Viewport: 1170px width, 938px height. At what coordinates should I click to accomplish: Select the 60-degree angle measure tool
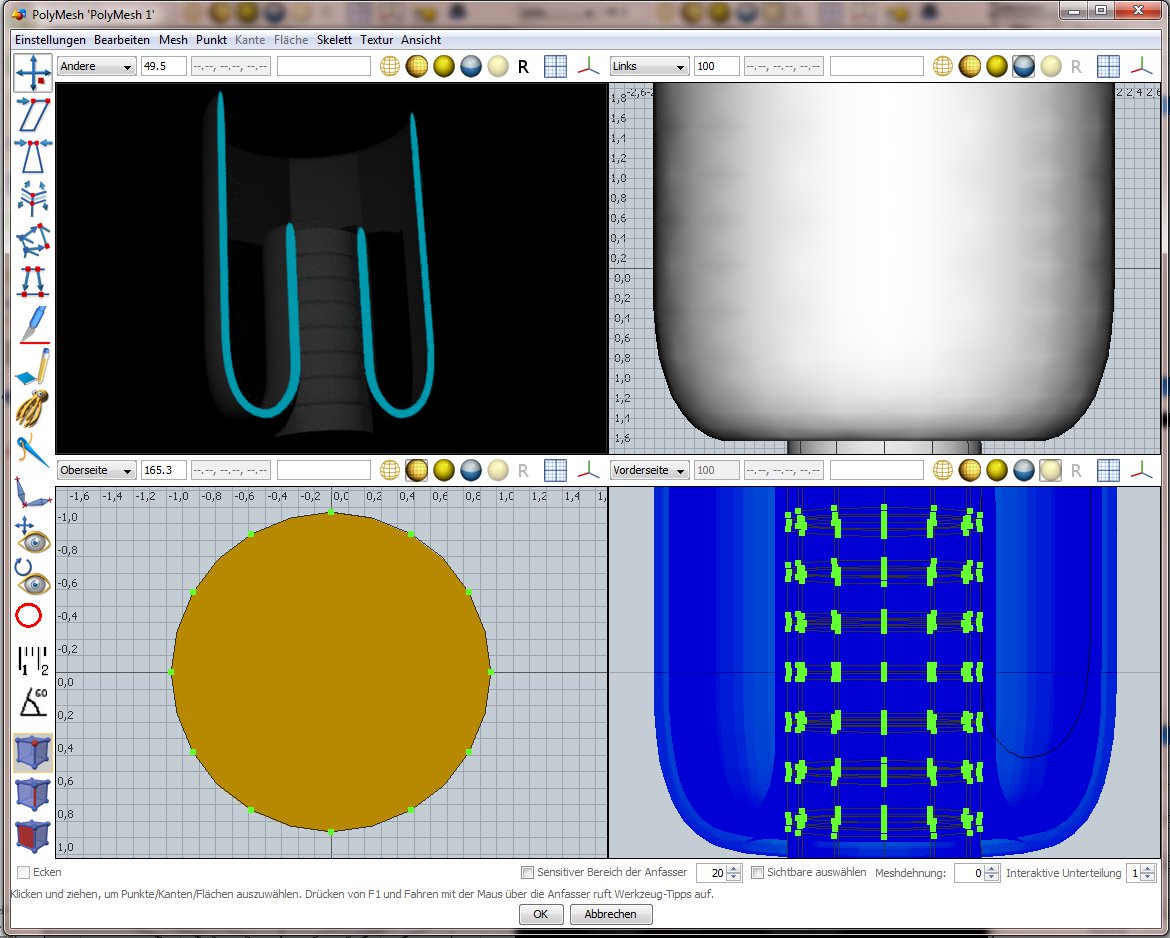33,701
